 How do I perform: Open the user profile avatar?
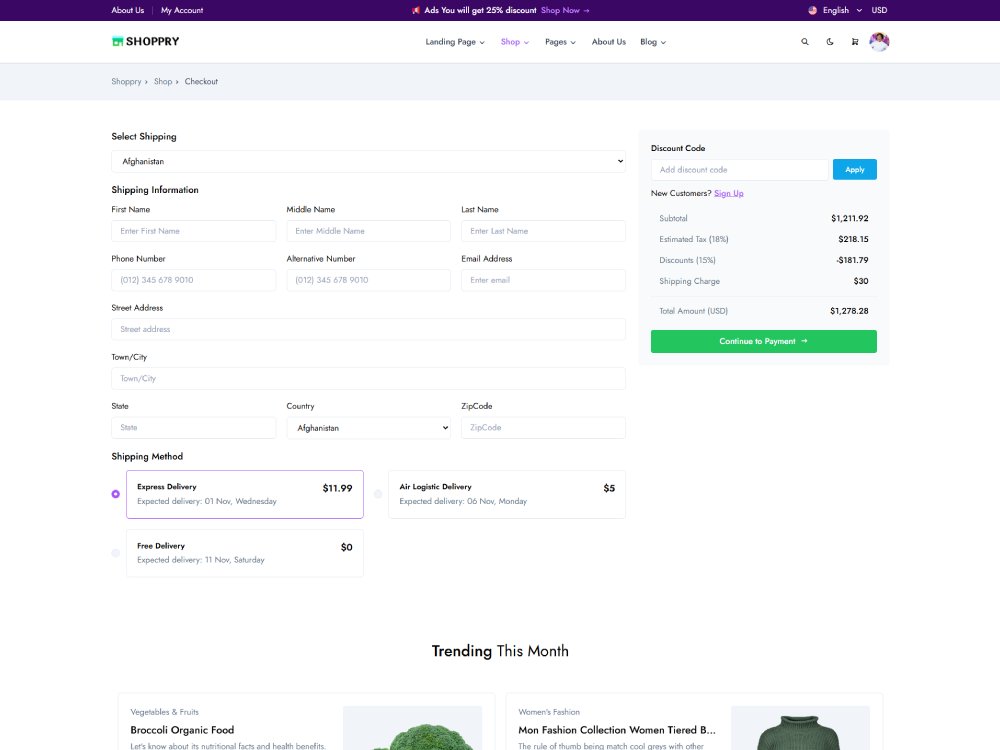(879, 42)
